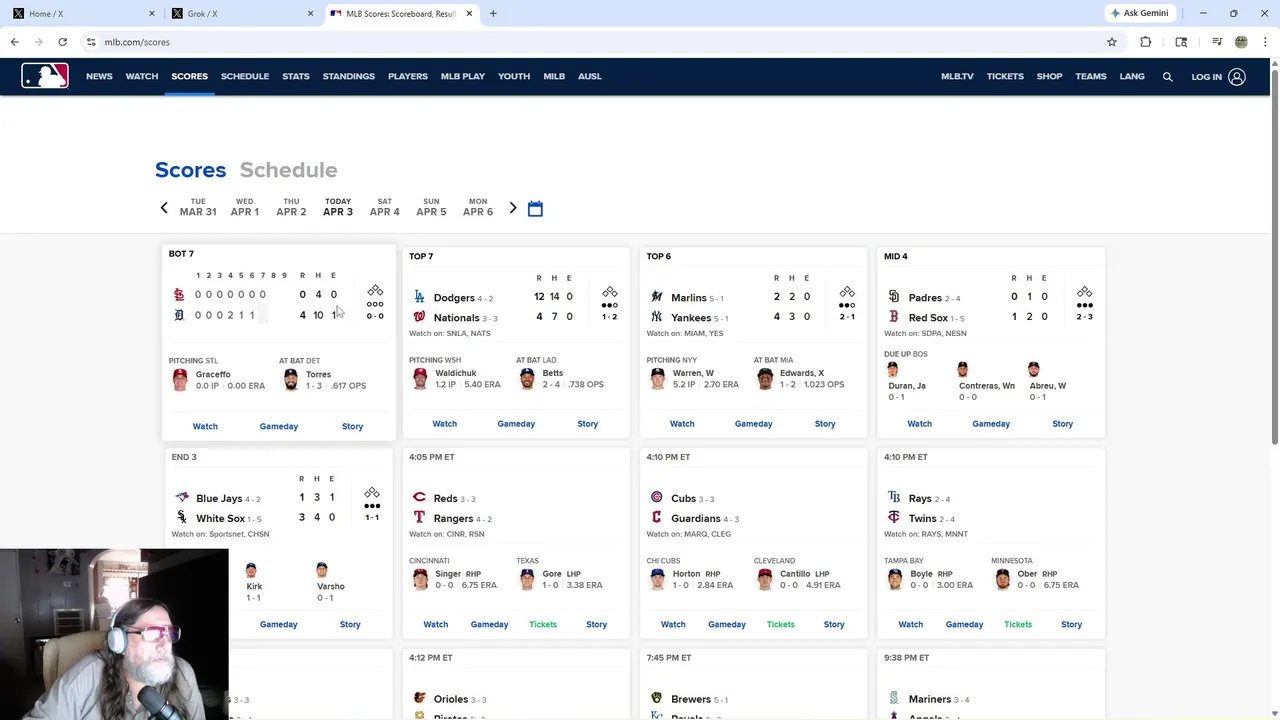Open Gameday for Dodgers vs Nationals
The height and width of the screenshot is (720, 1280).
pyautogui.click(x=516, y=424)
